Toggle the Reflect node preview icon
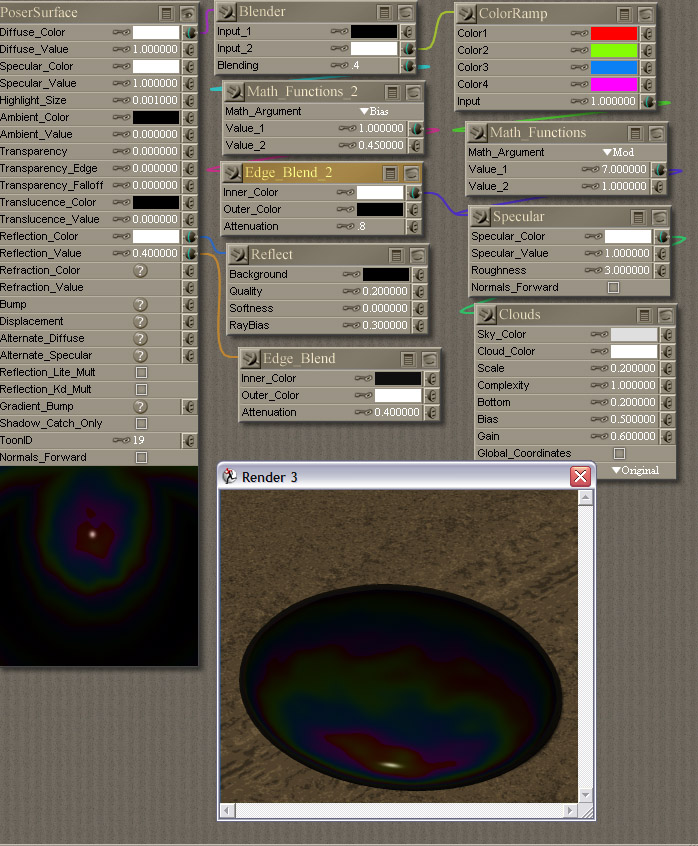This screenshot has width=698, height=846. [x=417, y=256]
